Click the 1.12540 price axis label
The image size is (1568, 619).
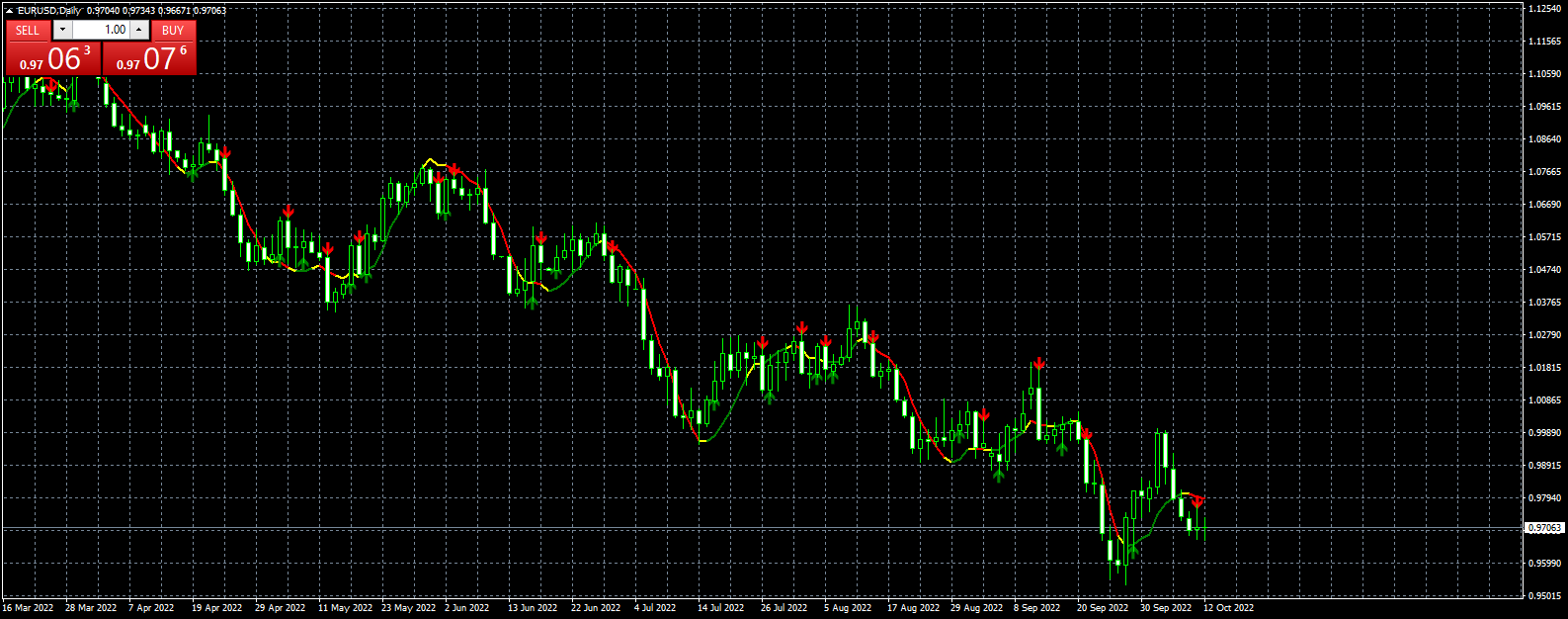[x=1544, y=9]
